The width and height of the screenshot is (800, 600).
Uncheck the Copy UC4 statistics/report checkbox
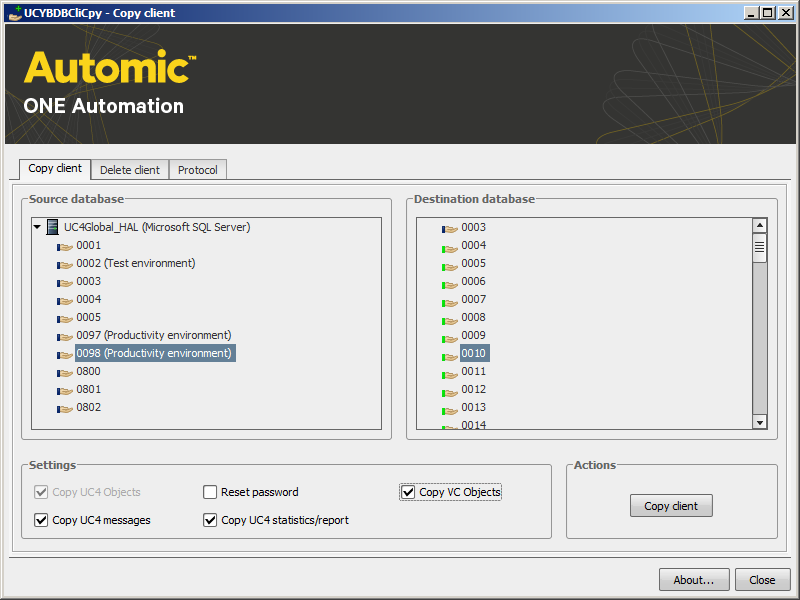point(210,520)
